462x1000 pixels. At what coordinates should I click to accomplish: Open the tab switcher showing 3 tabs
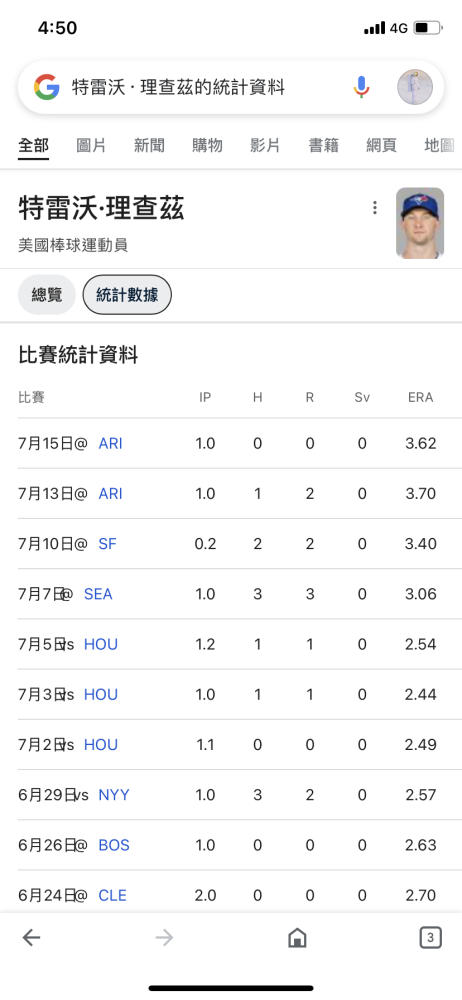(430, 937)
